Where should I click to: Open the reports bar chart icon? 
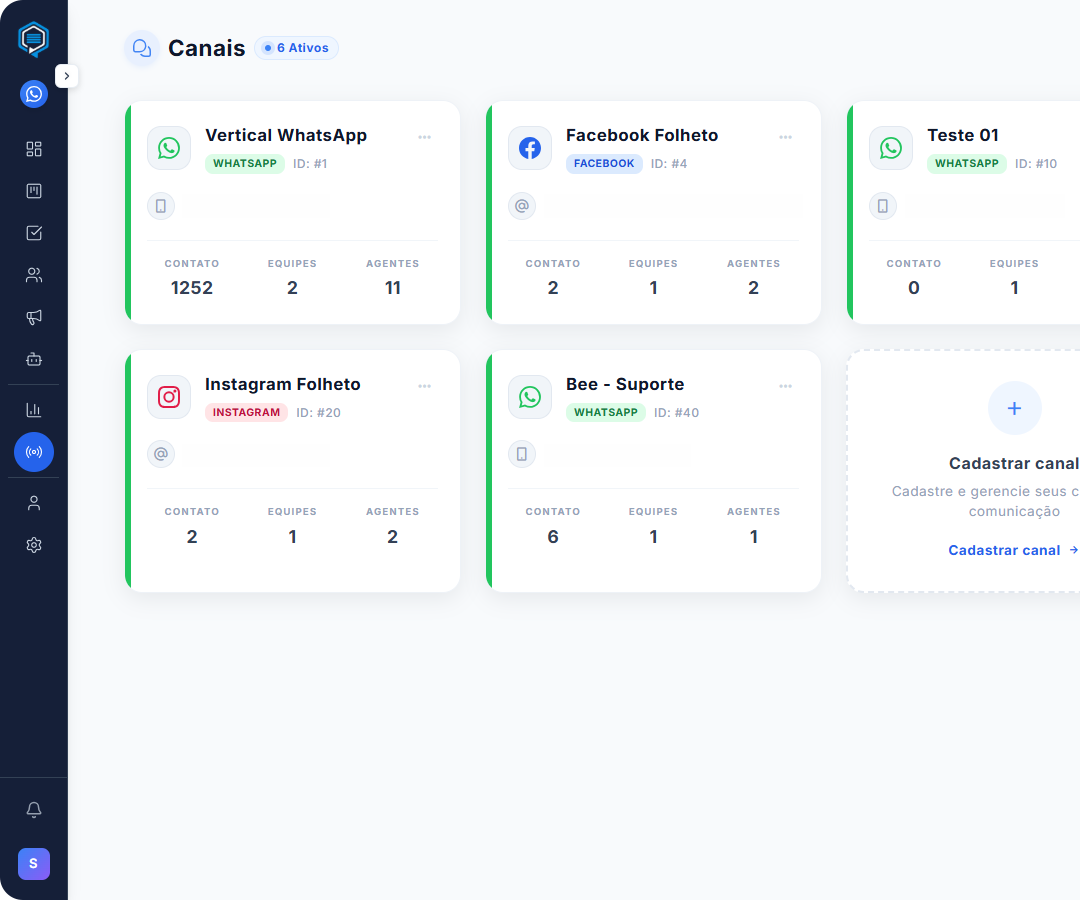(34, 409)
